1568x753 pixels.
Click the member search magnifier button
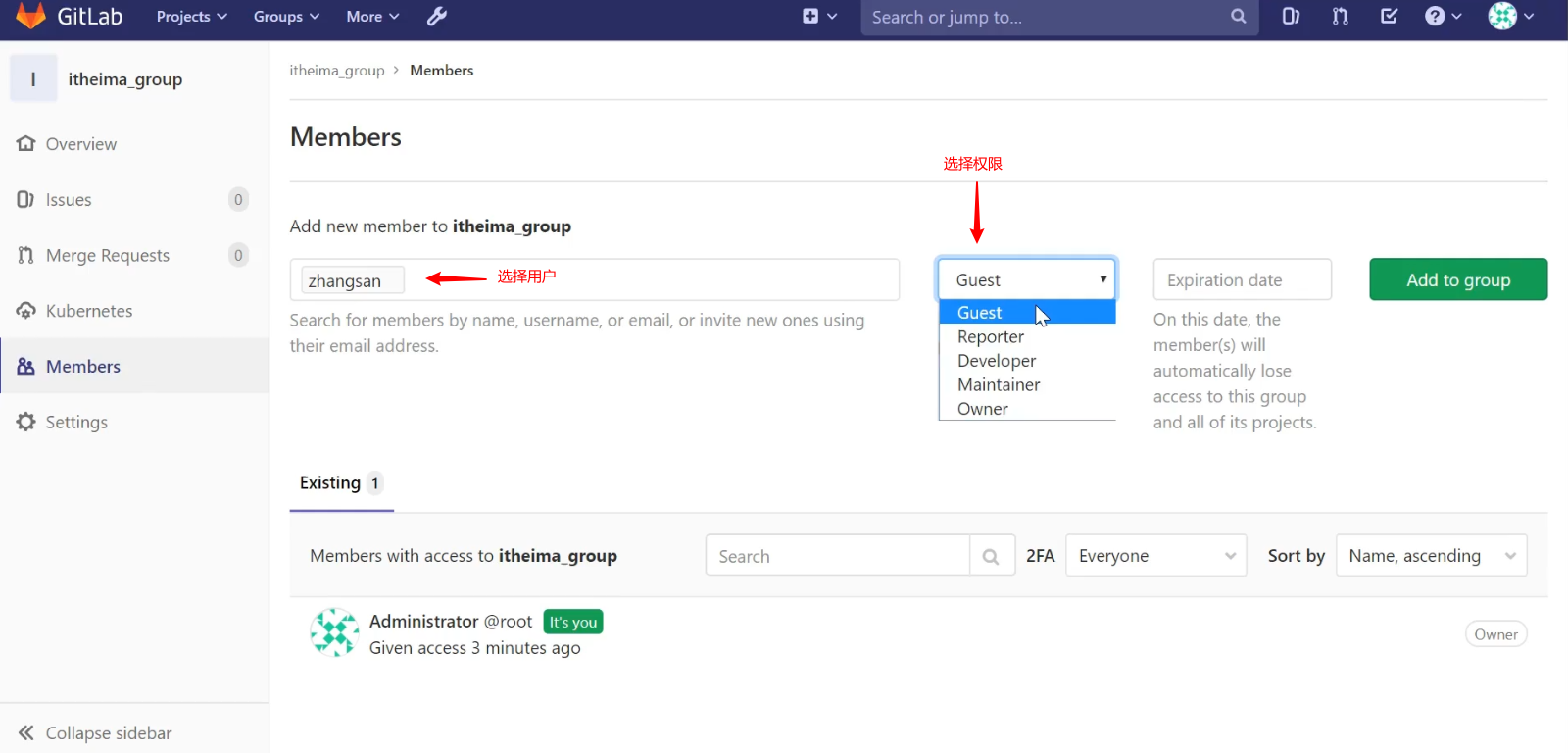992,556
